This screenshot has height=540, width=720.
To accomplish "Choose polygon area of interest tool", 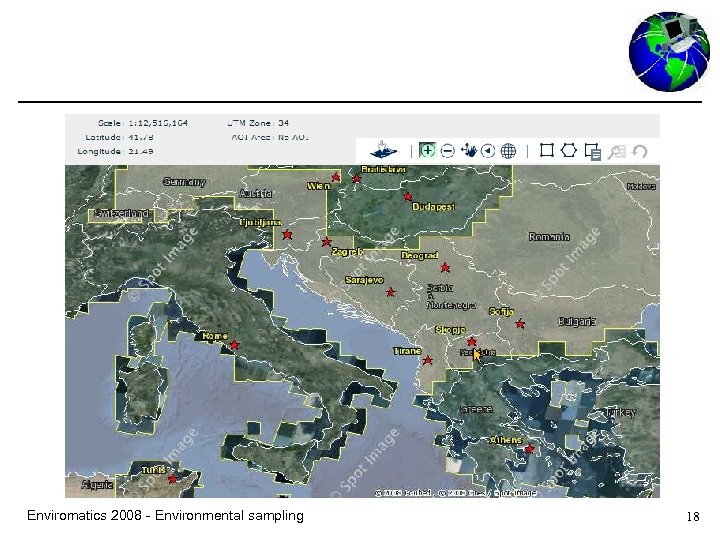I will click(569, 150).
